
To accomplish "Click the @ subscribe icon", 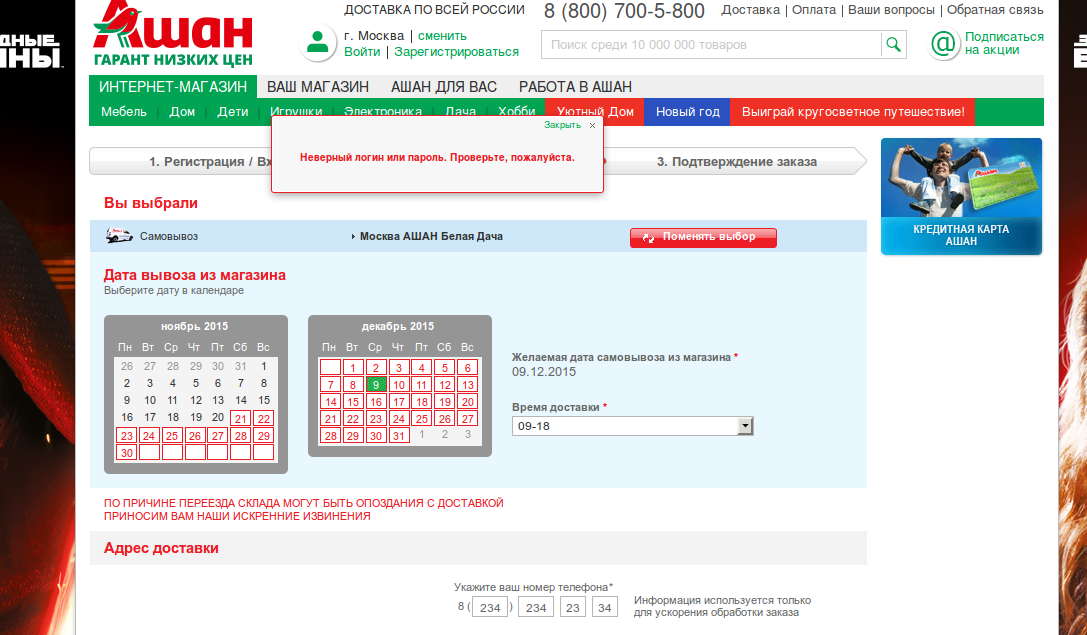I will click(943, 44).
